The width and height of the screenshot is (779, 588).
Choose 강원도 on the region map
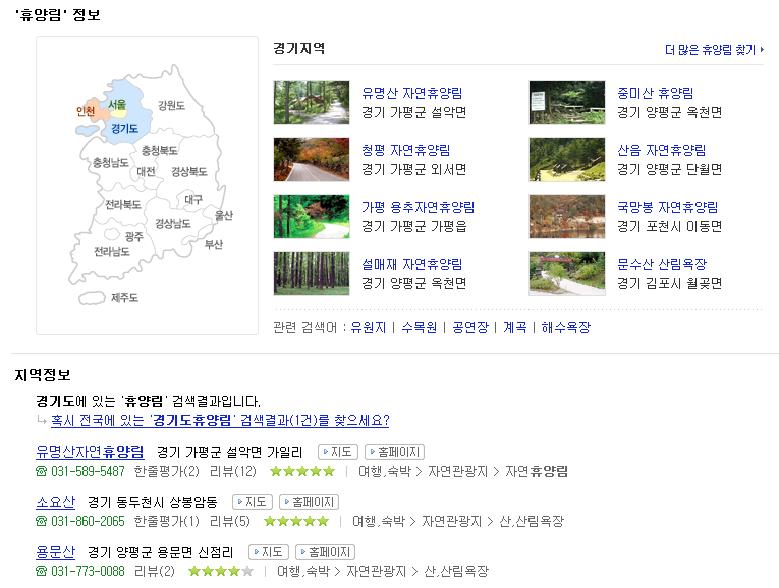171,105
